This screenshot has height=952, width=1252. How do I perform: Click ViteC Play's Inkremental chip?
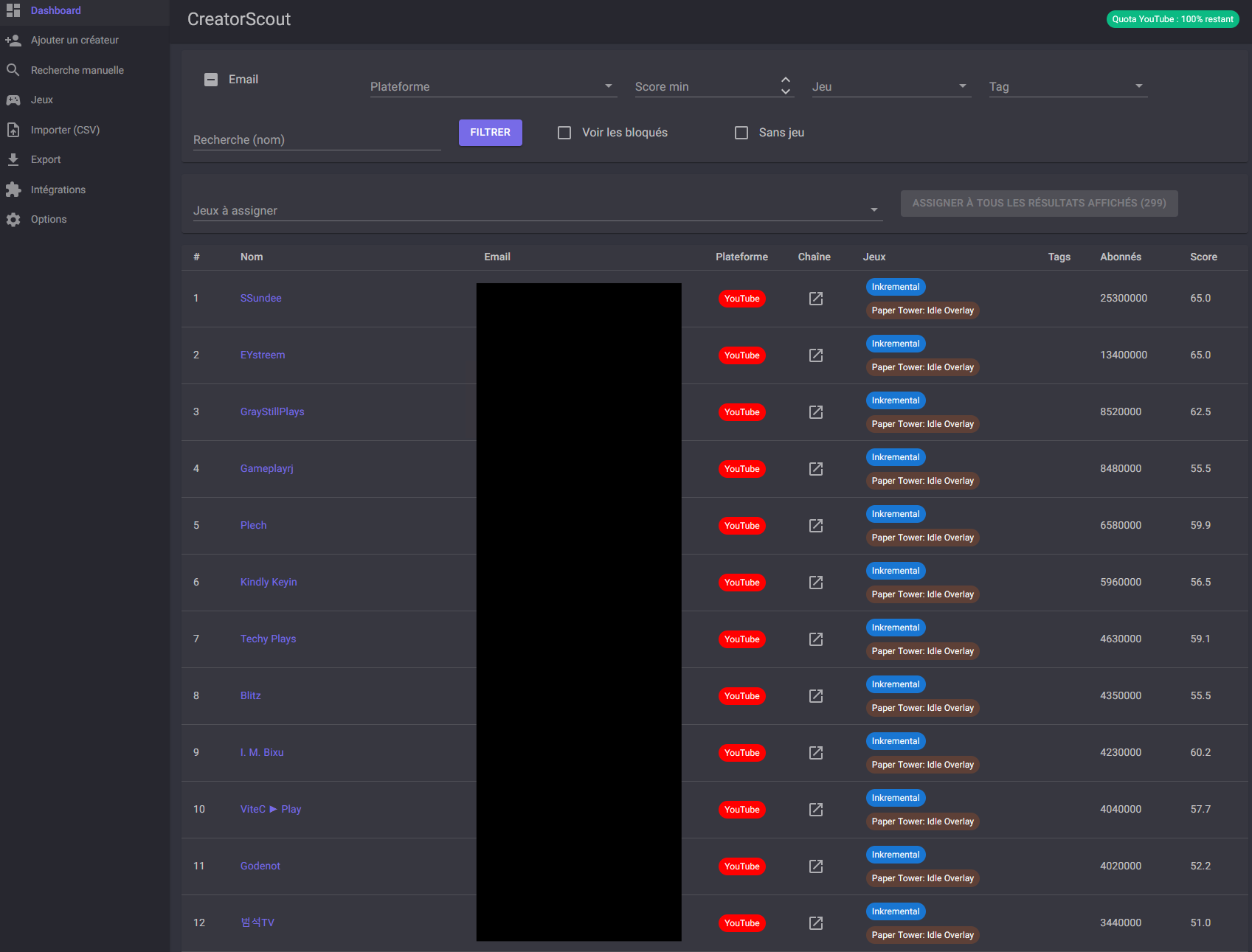(x=896, y=798)
